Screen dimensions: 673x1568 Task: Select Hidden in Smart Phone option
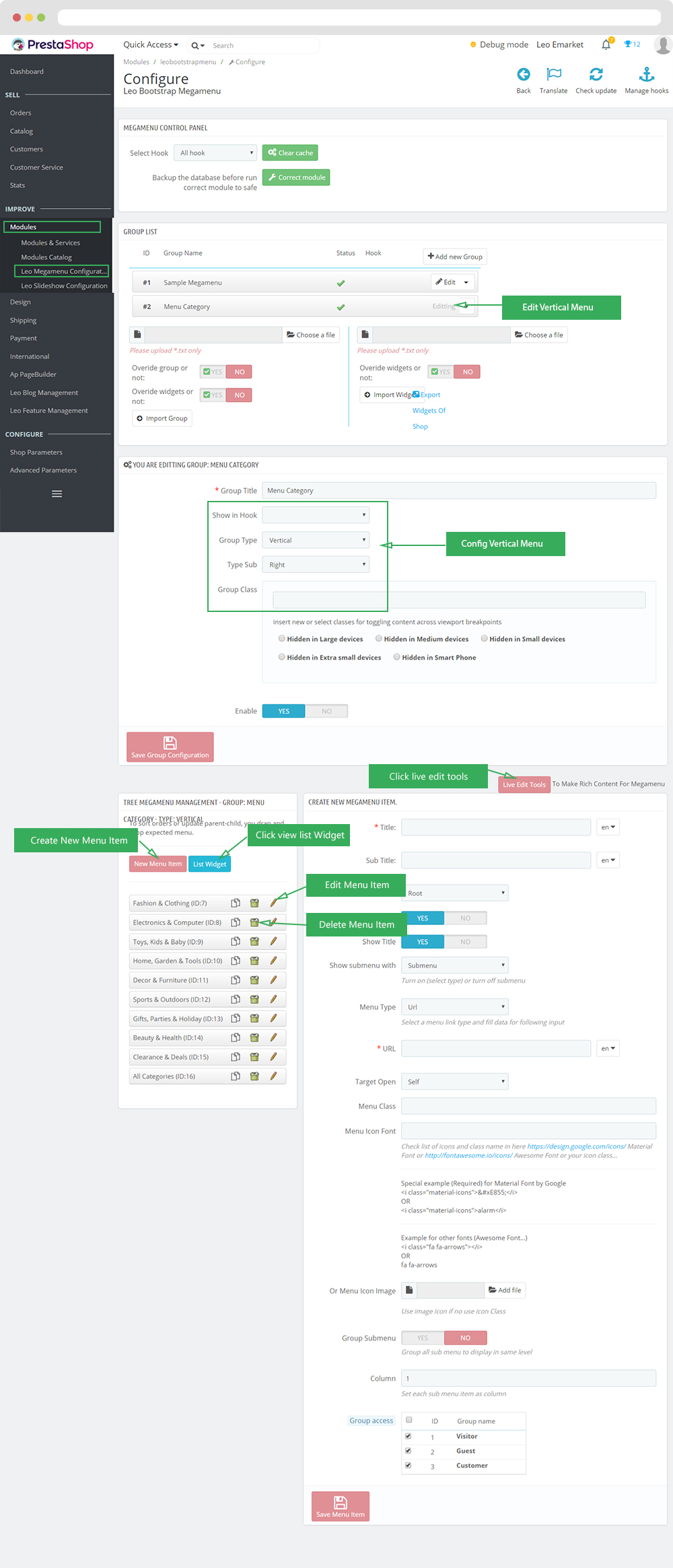pyautogui.click(x=396, y=656)
